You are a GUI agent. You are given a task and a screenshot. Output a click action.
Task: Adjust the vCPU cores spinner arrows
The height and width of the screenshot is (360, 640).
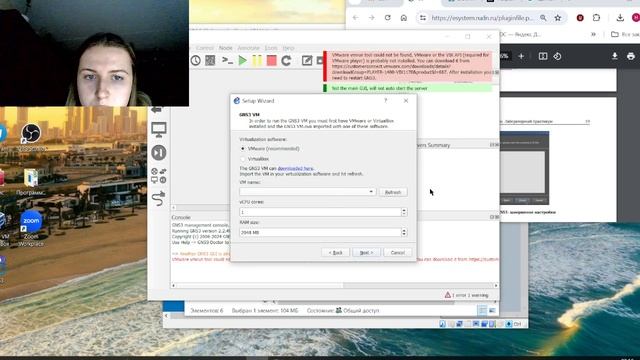[x=404, y=212]
